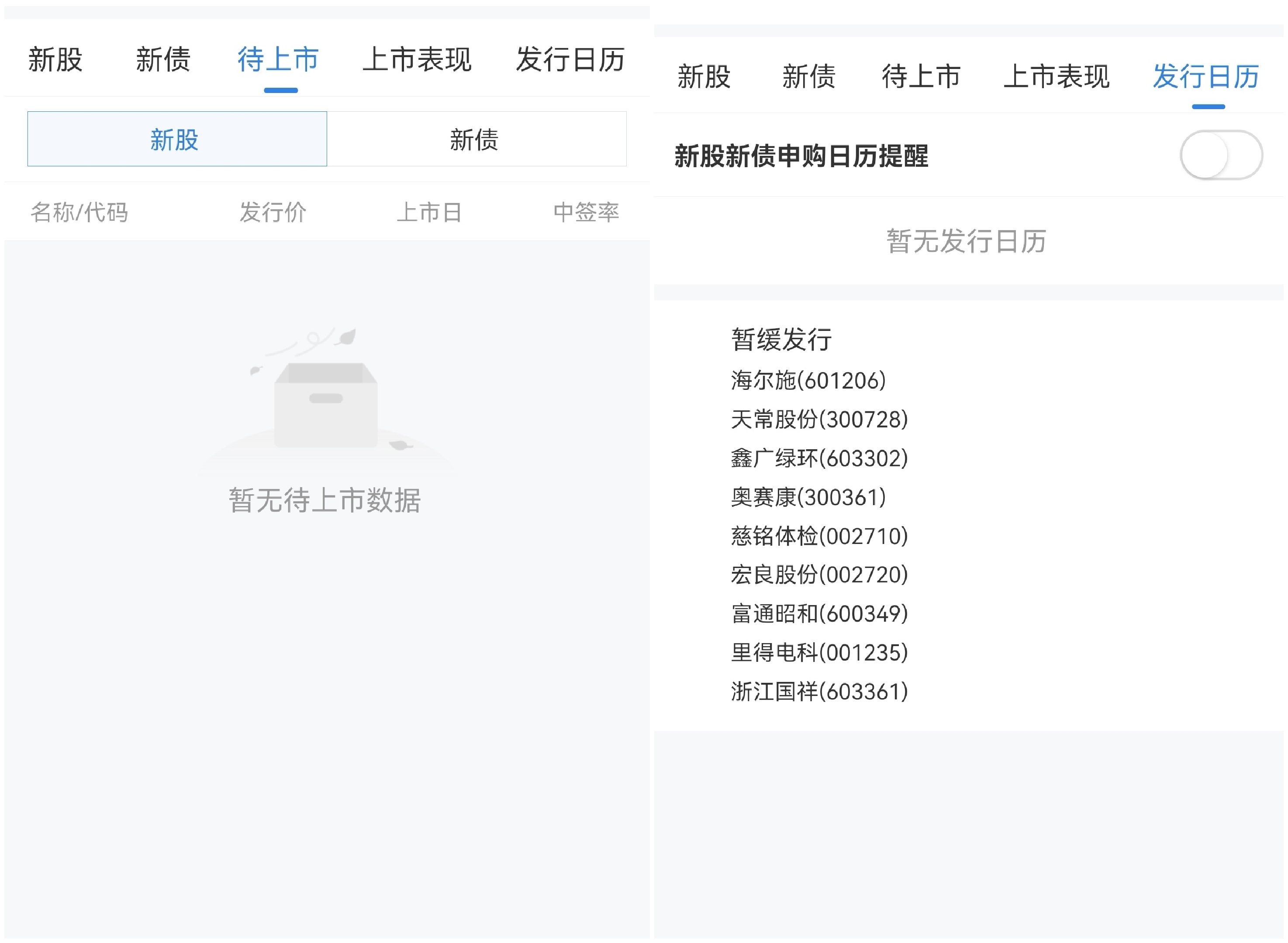Open 新股 tab in left panel
The width and height of the screenshot is (1288, 943).
[x=55, y=59]
